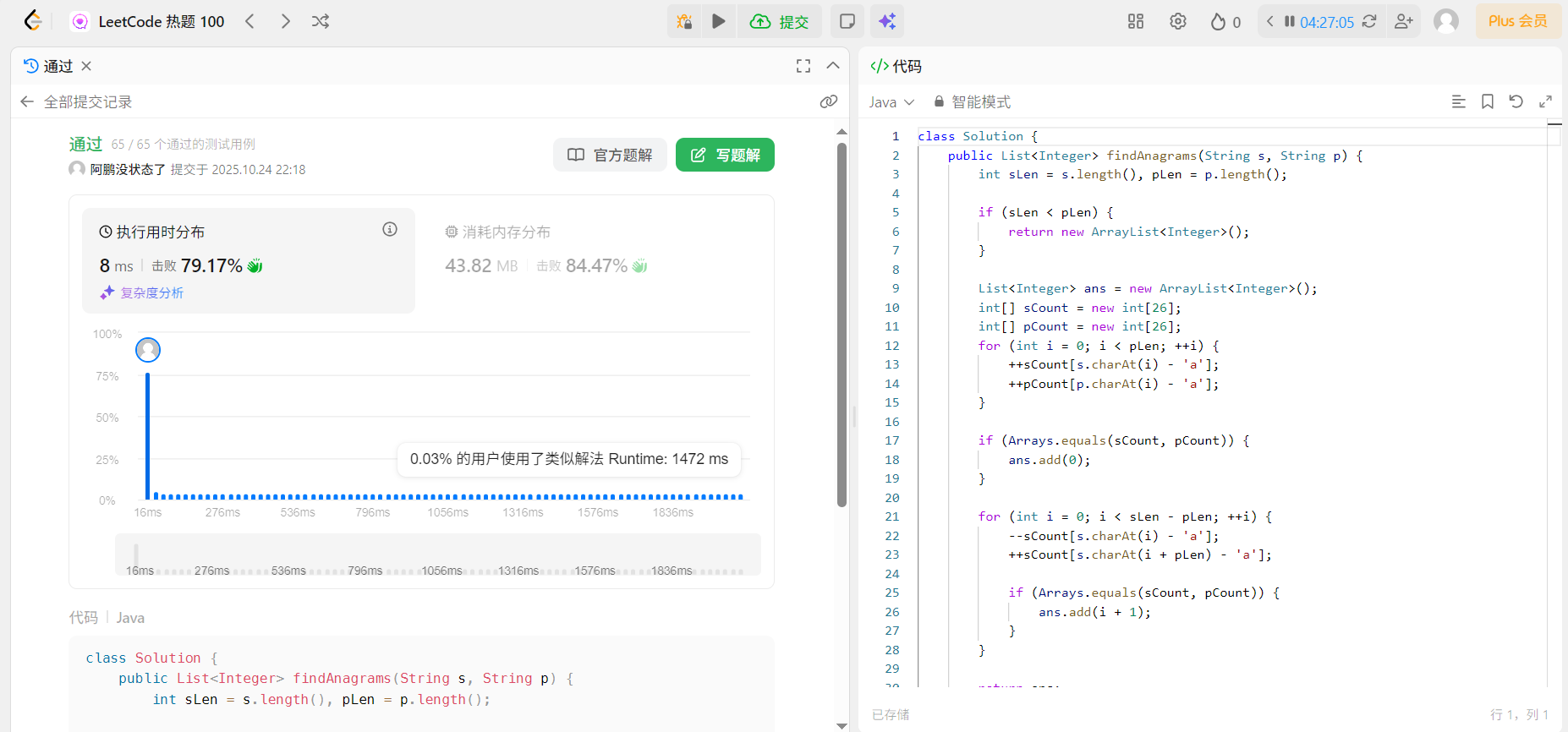1568x732 pixels.
Task: Click the 65 / 65 个通过的测试用例 text
Action: coord(183,145)
